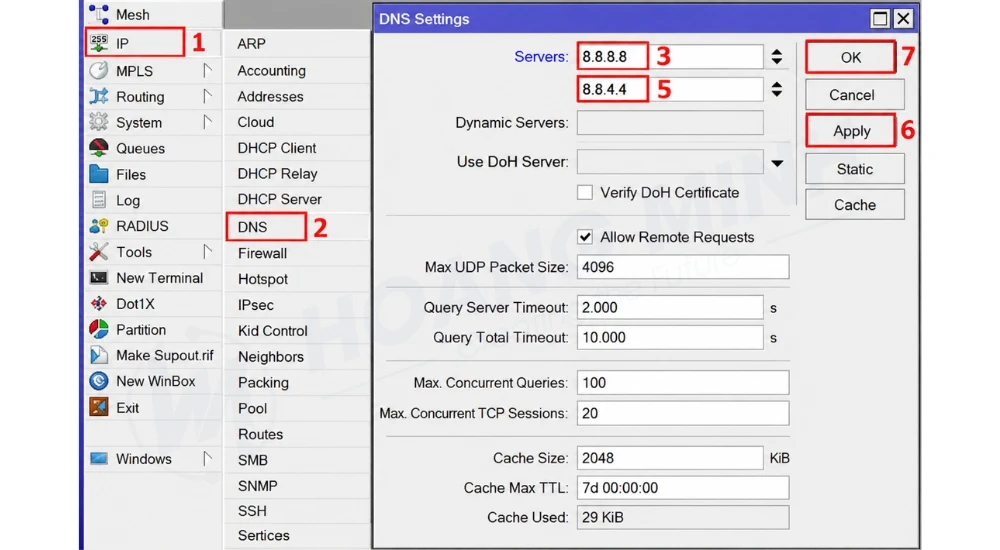This screenshot has width=1000, height=550.
Task: Open DHCP Relay submenu entry
Action: tap(277, 174)
